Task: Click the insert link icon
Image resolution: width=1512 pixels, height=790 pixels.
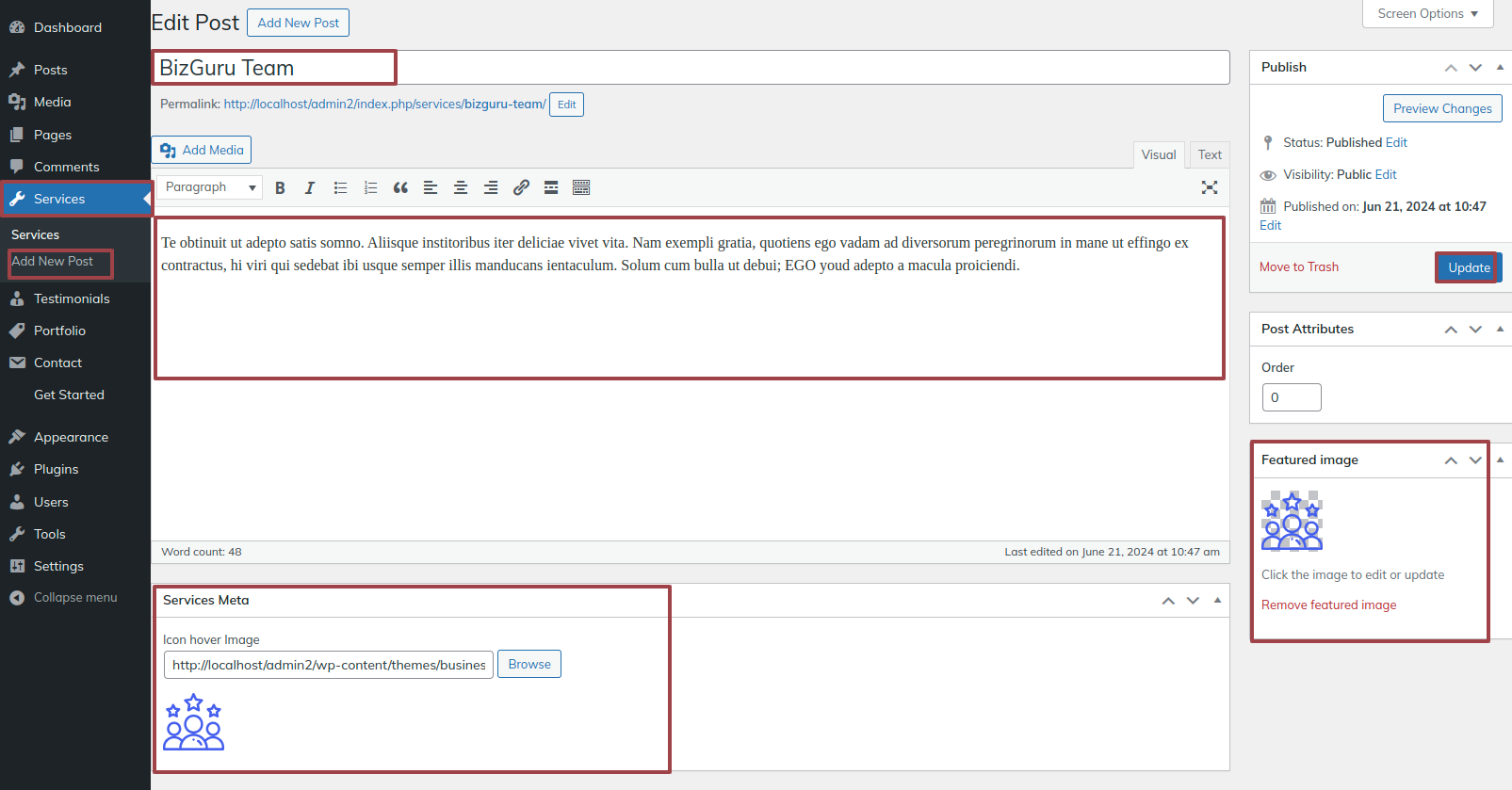Action: click(x=521, y=188)
